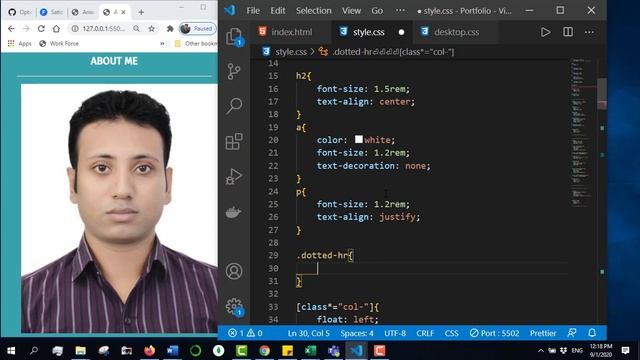Bookmark this page with the star
640x360 pixels.
[x=151, y=29]
